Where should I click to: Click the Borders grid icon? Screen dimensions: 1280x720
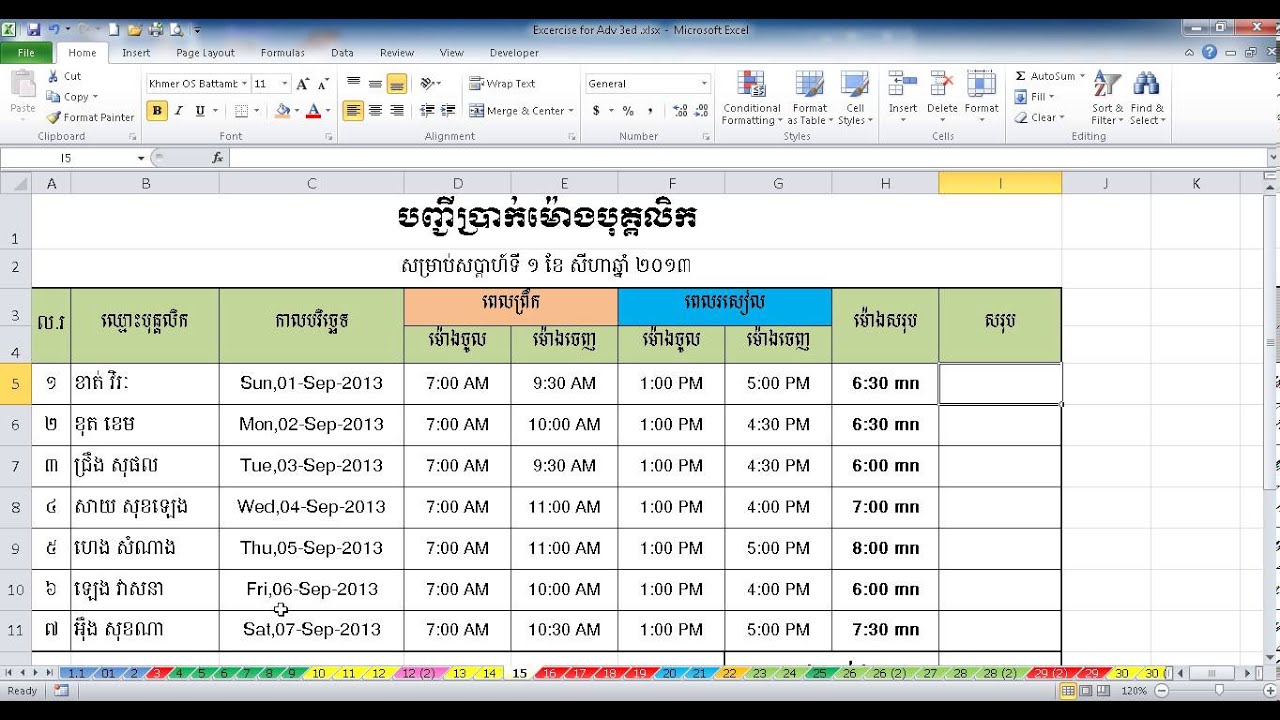pyautogui.click(x=242, y=111)
